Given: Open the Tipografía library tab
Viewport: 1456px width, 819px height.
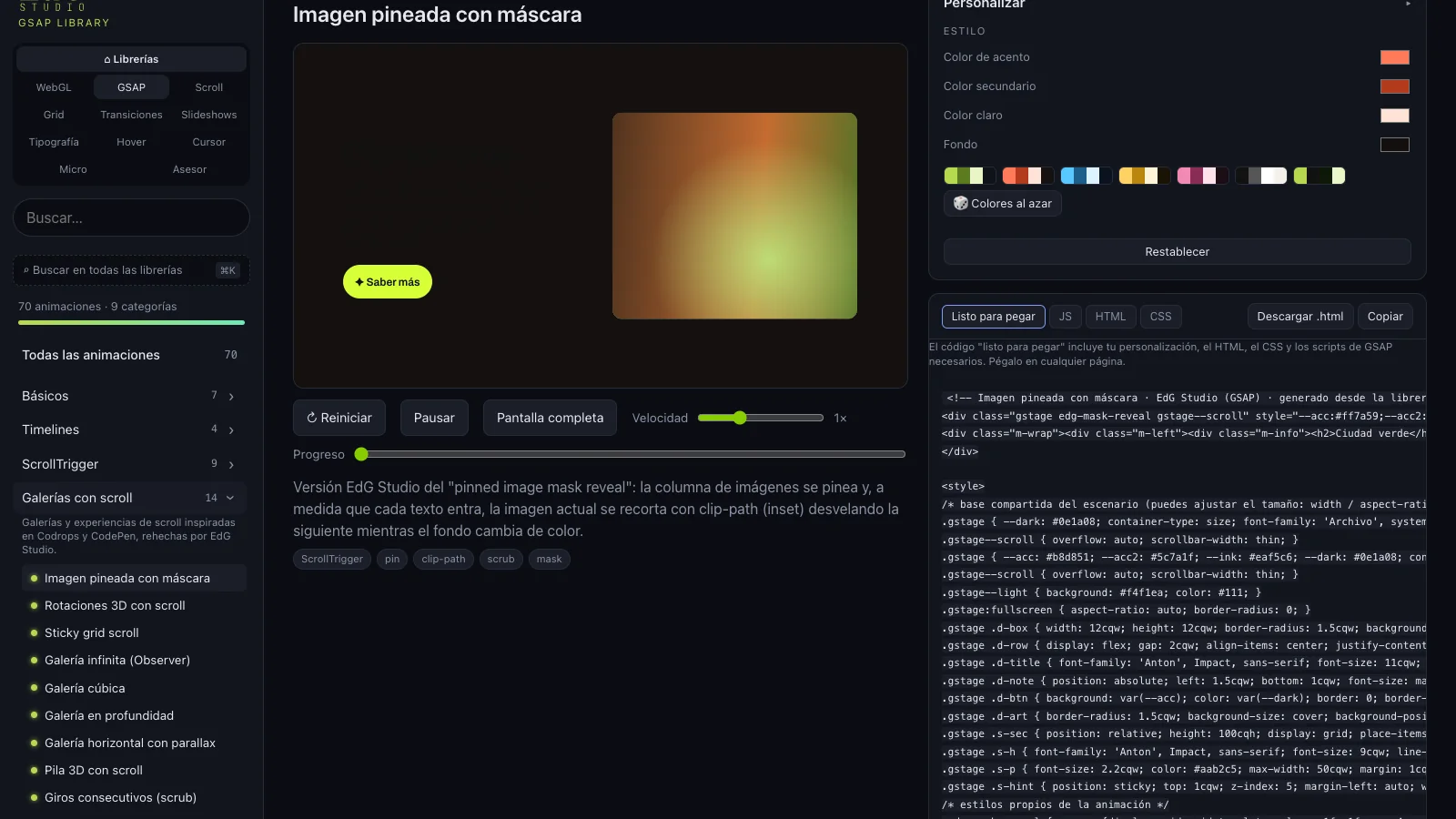Looking at the screenshot, I should (54, 142).
